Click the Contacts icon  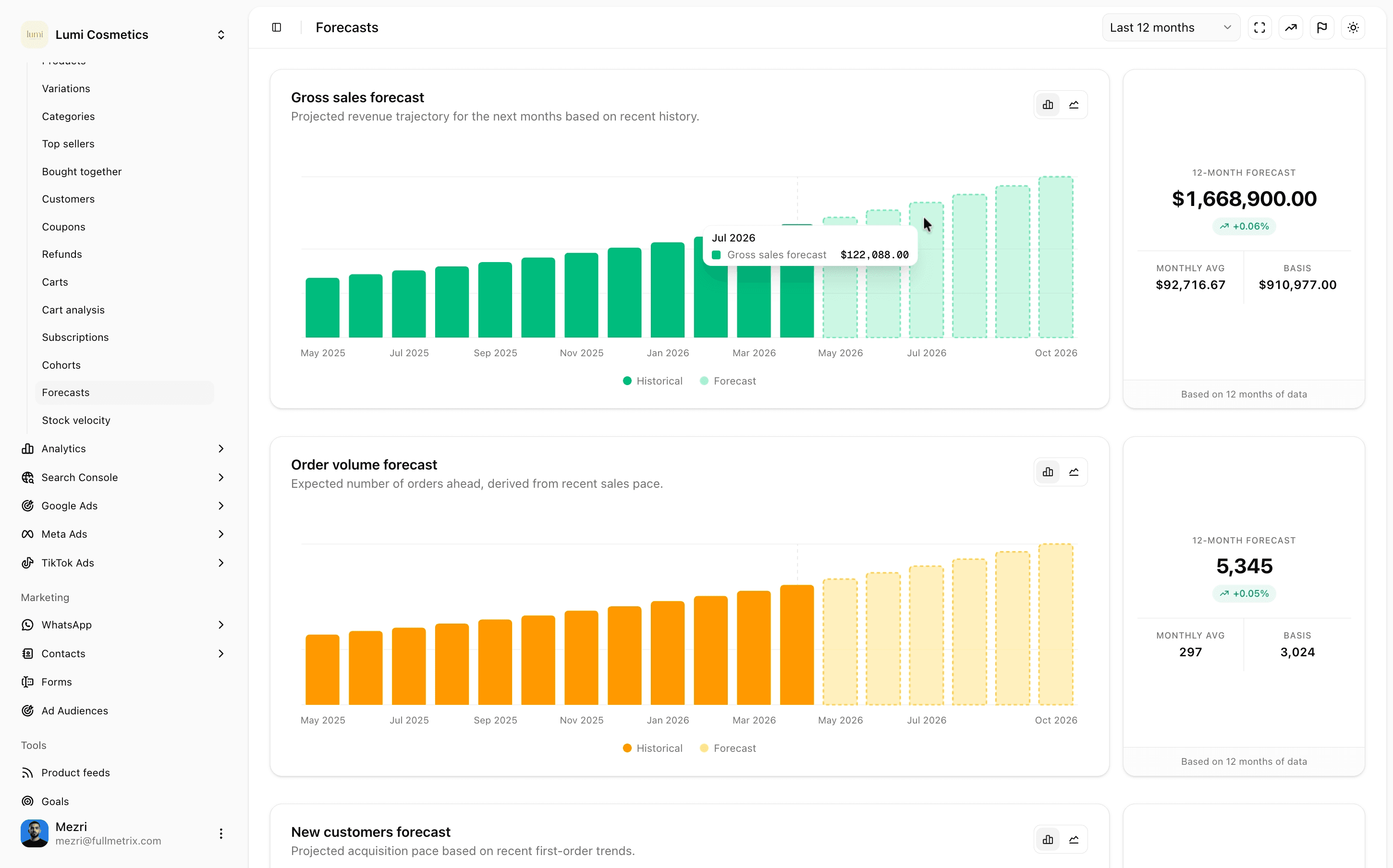27,654
